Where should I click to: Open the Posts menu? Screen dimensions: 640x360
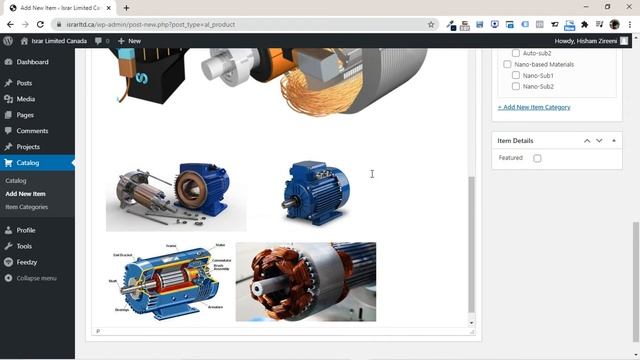pyautogui.click(x=24, y=83)
